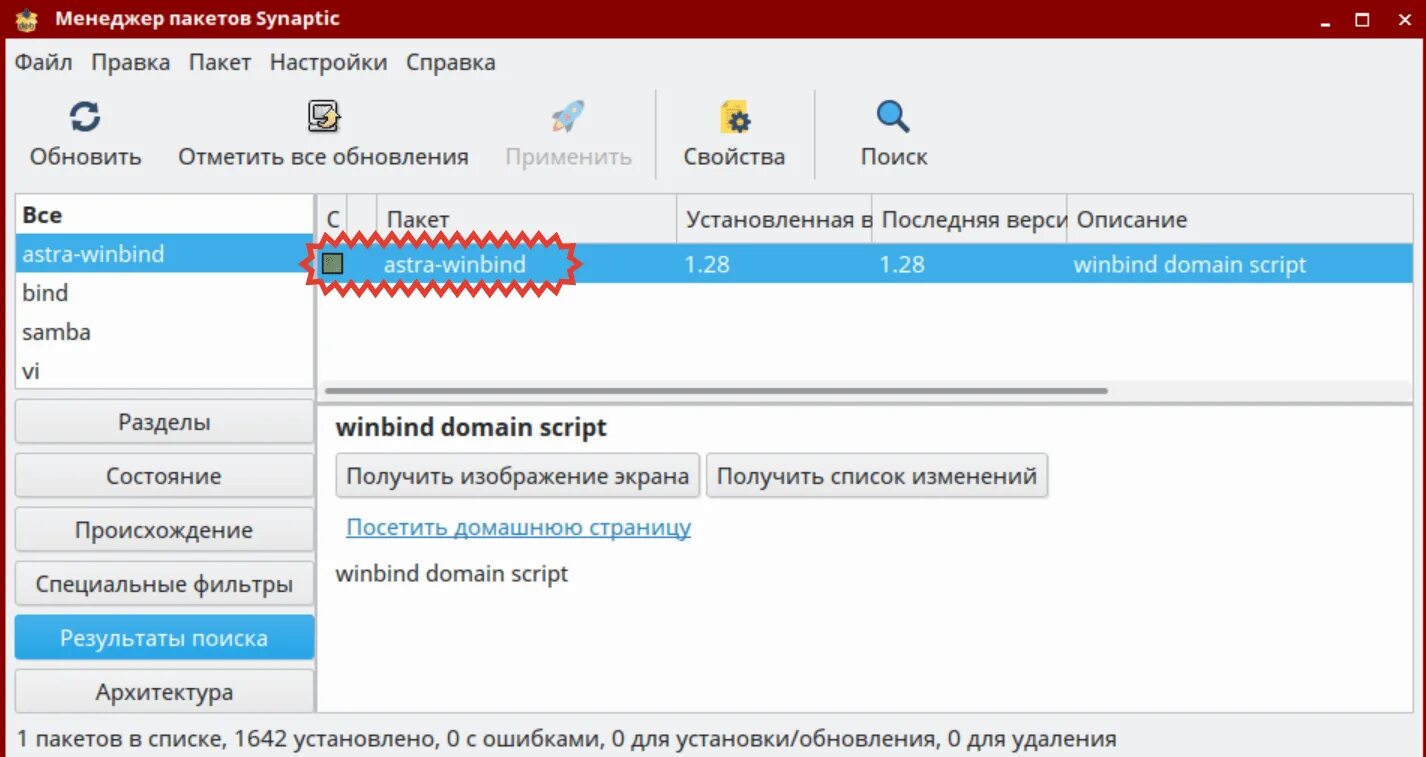Viewport: 1426px width, 757px height.
Task: Open the Правка menu
Action: coord(131,62)
